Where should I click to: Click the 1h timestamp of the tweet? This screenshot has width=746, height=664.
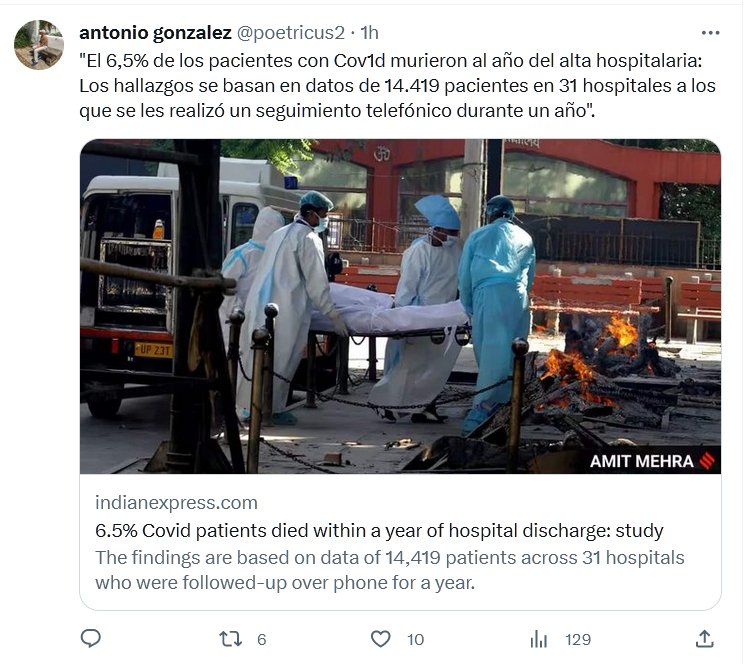point(369,33)
